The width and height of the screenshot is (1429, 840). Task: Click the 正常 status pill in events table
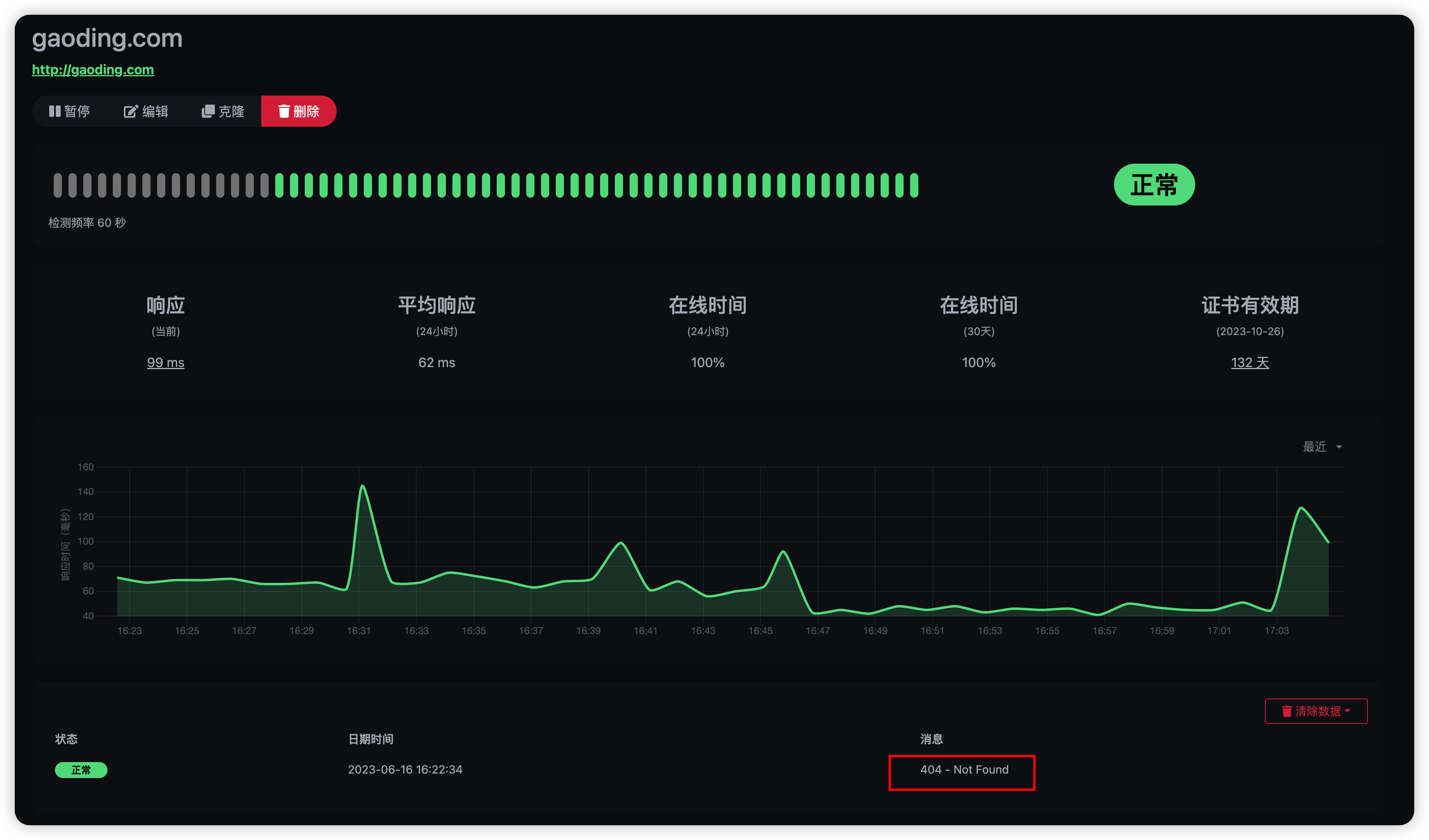81,770
